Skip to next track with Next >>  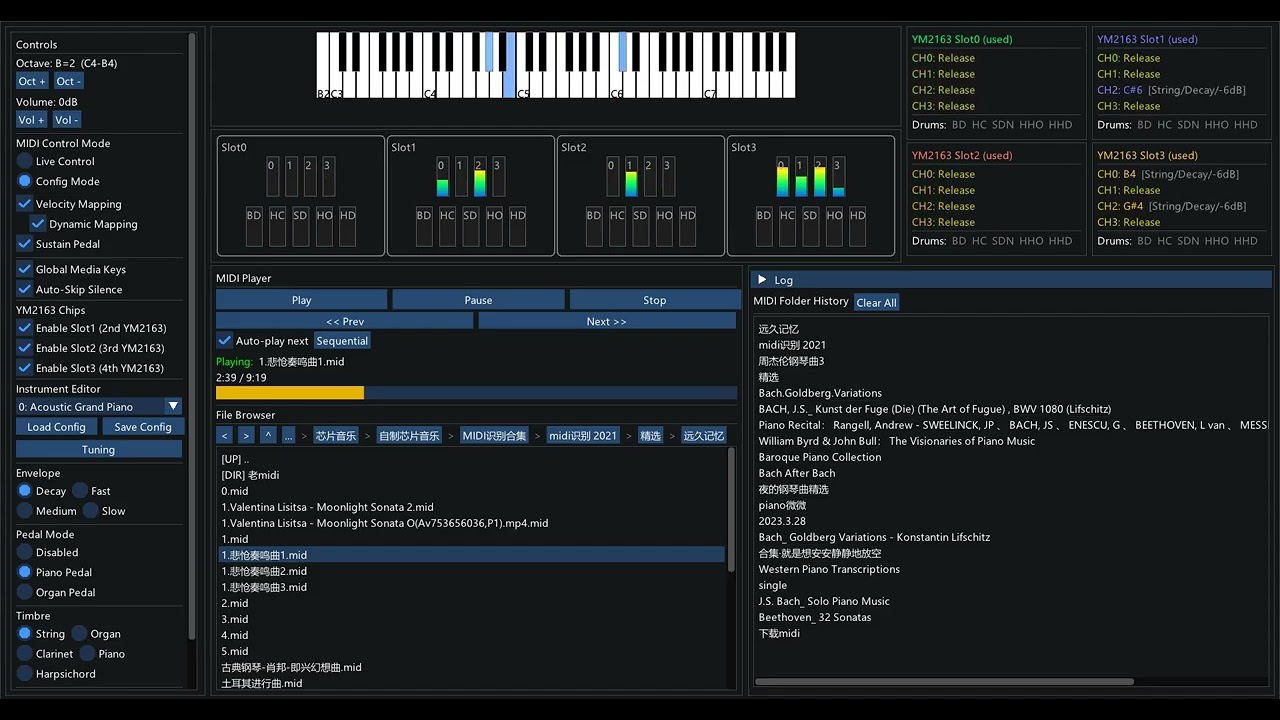(x=607, y=321)
